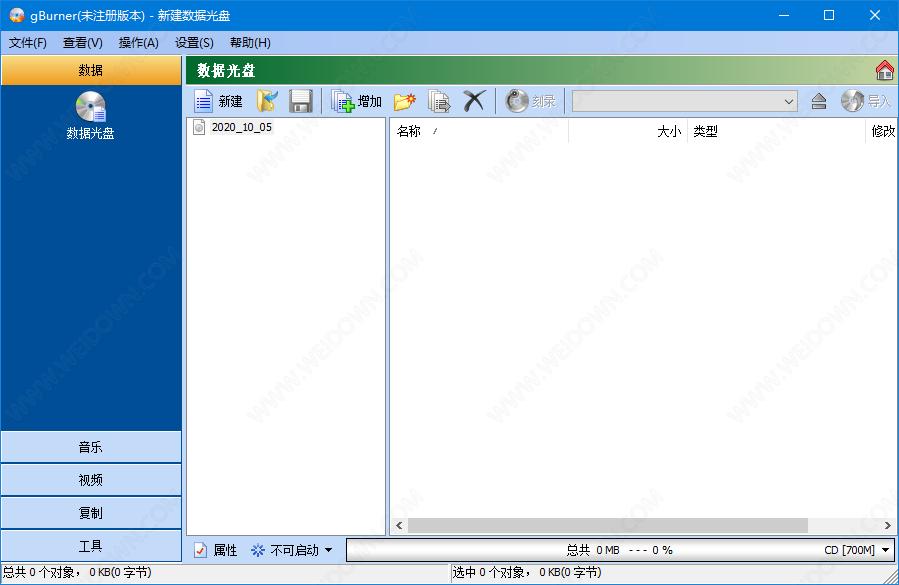This screenshot has width=899, height=585.
Task: Maximize the gBurner window
Action: pos(829,15)
